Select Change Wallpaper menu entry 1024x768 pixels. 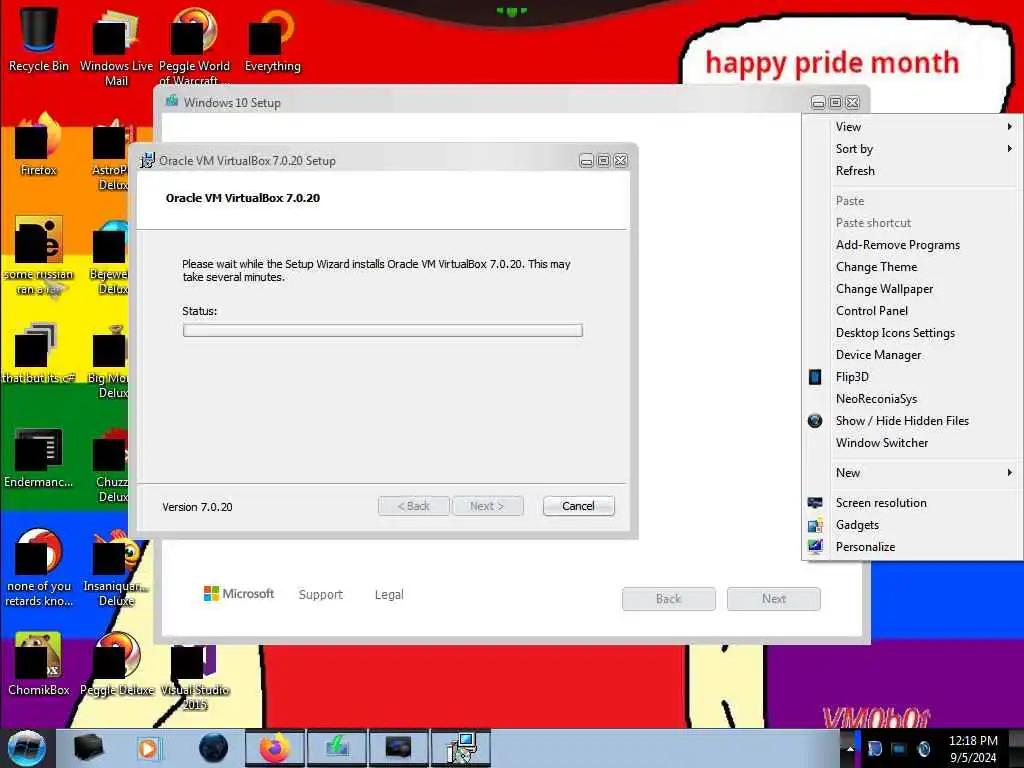tap(912, 289)
